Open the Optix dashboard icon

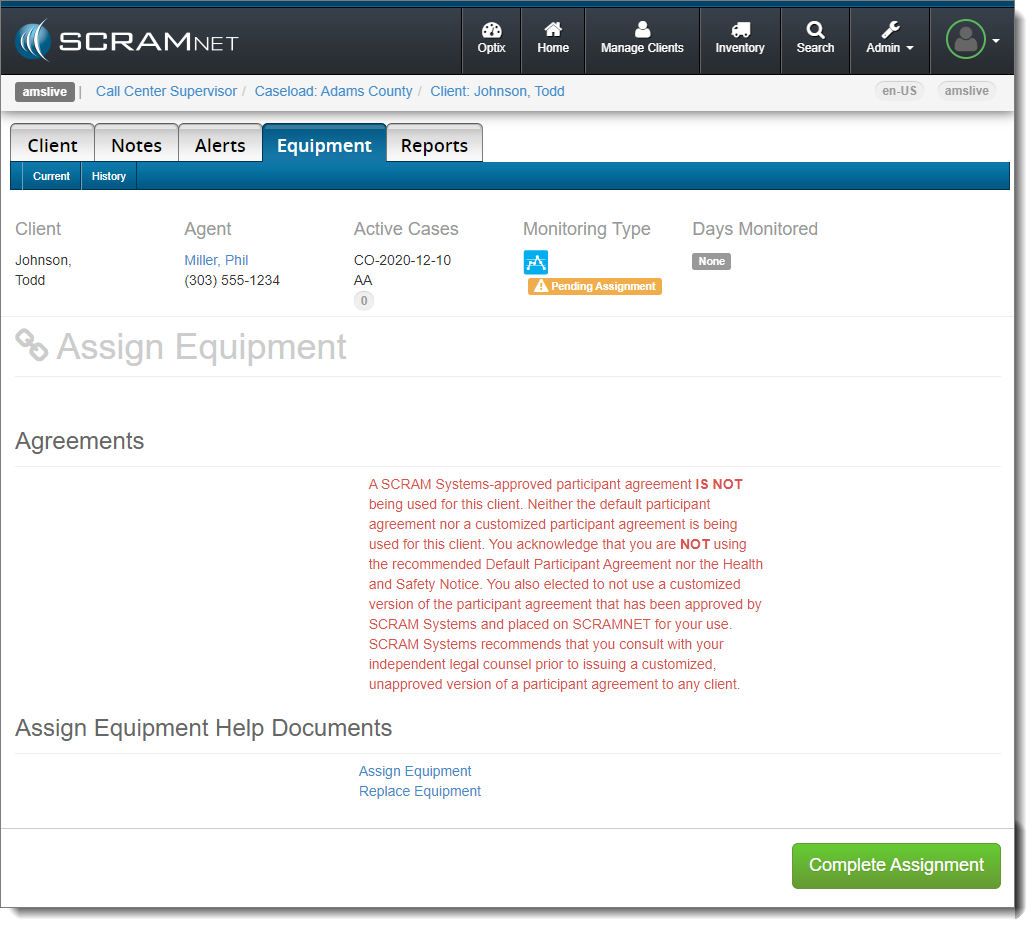491,39
